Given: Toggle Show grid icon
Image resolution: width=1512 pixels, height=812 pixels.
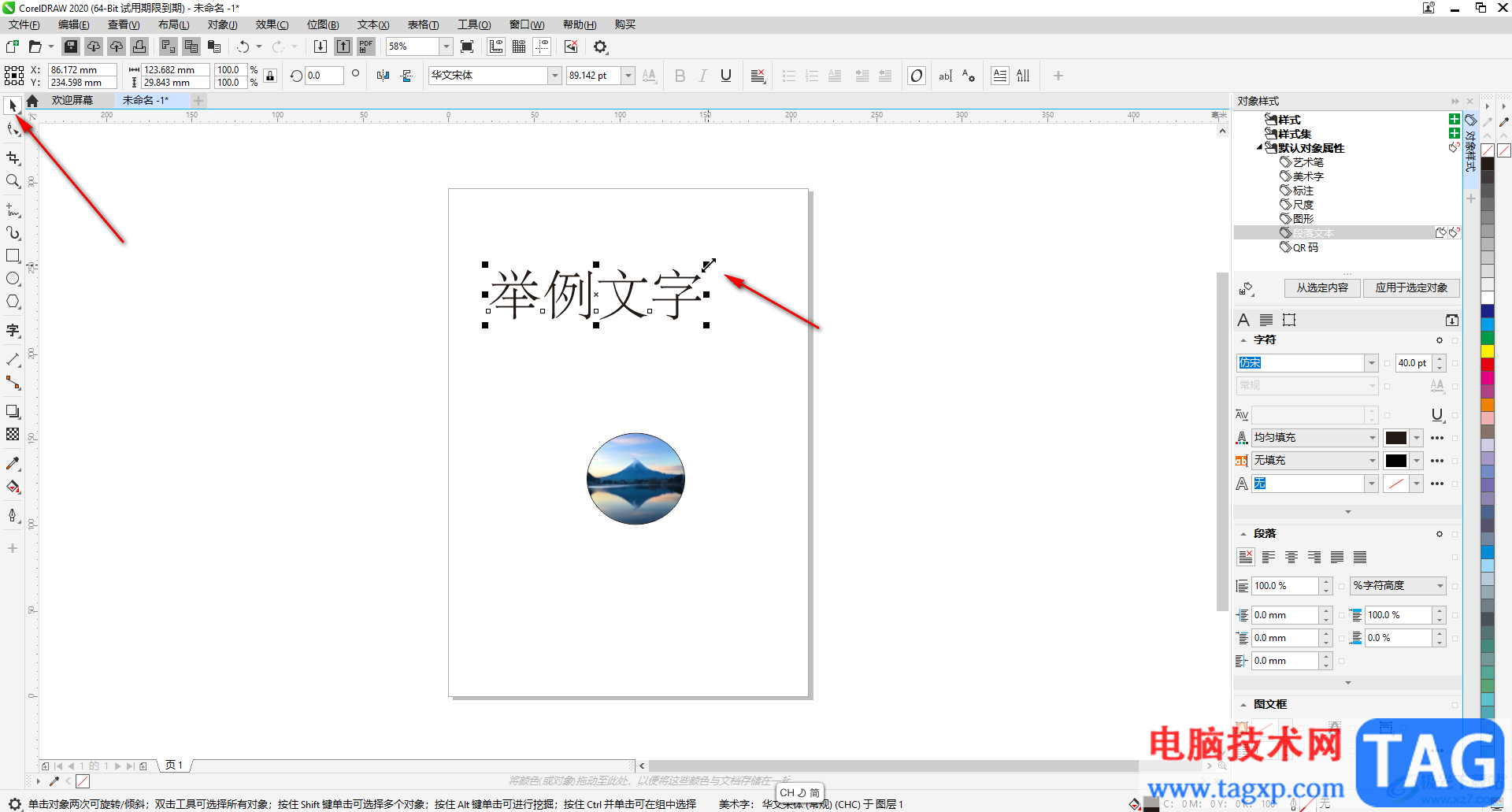Looking at the screenshot, I should click(519, 46).
